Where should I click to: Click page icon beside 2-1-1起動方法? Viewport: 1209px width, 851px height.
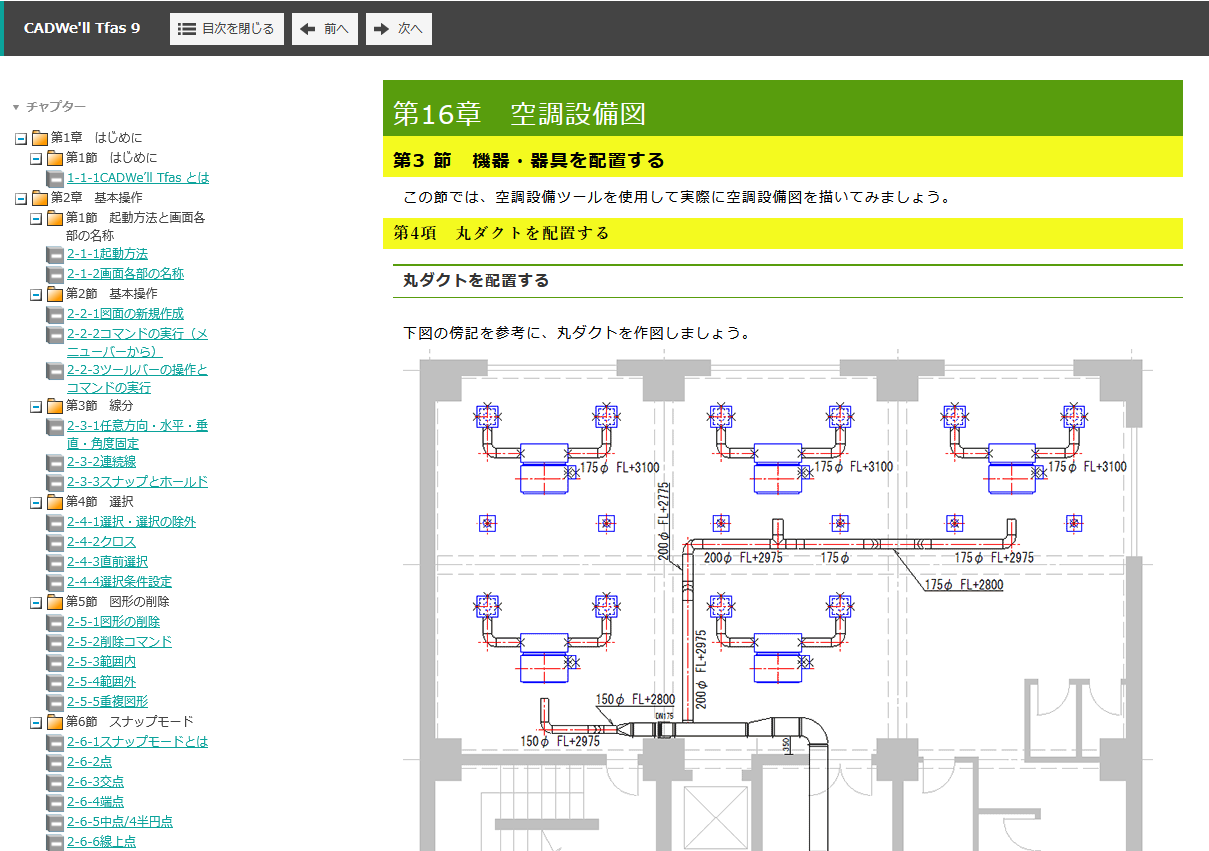click(x=54, y=254)
